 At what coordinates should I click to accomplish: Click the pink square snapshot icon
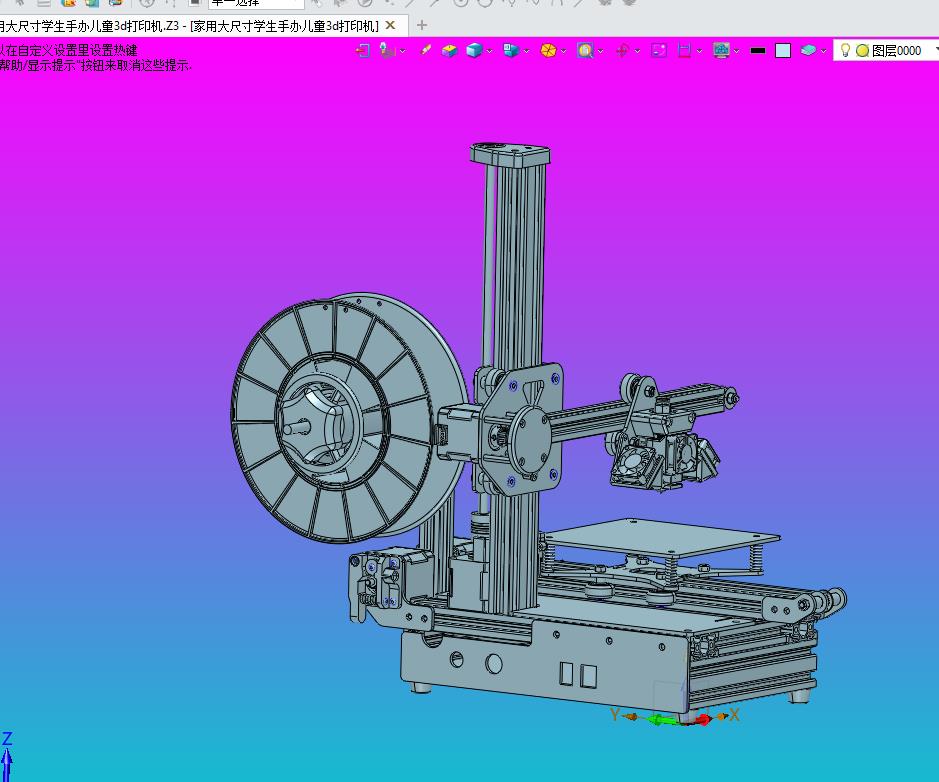point(659,50)
